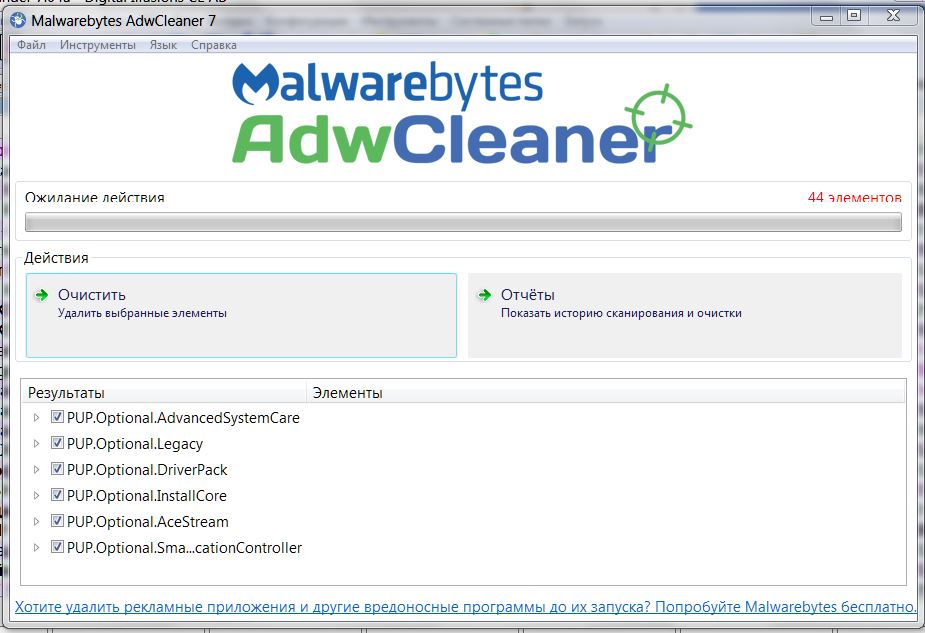Click the Ожидание действия status text

point(95,198)
